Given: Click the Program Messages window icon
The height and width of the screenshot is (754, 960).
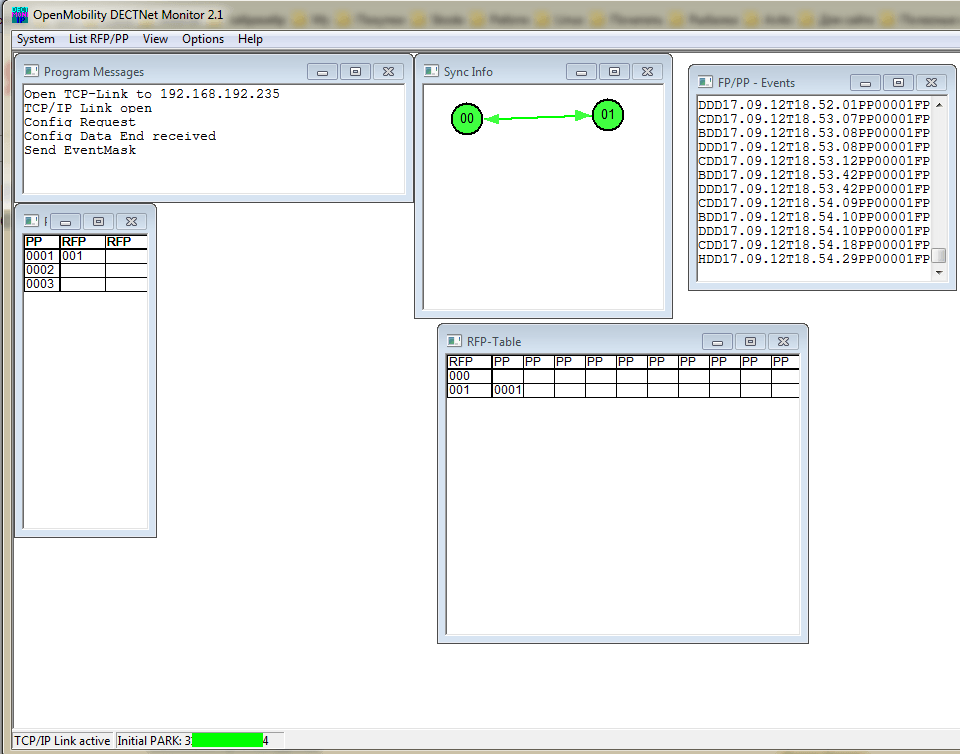Looking at the screenshot, I should pyautogui.click(x=31, y=71).
